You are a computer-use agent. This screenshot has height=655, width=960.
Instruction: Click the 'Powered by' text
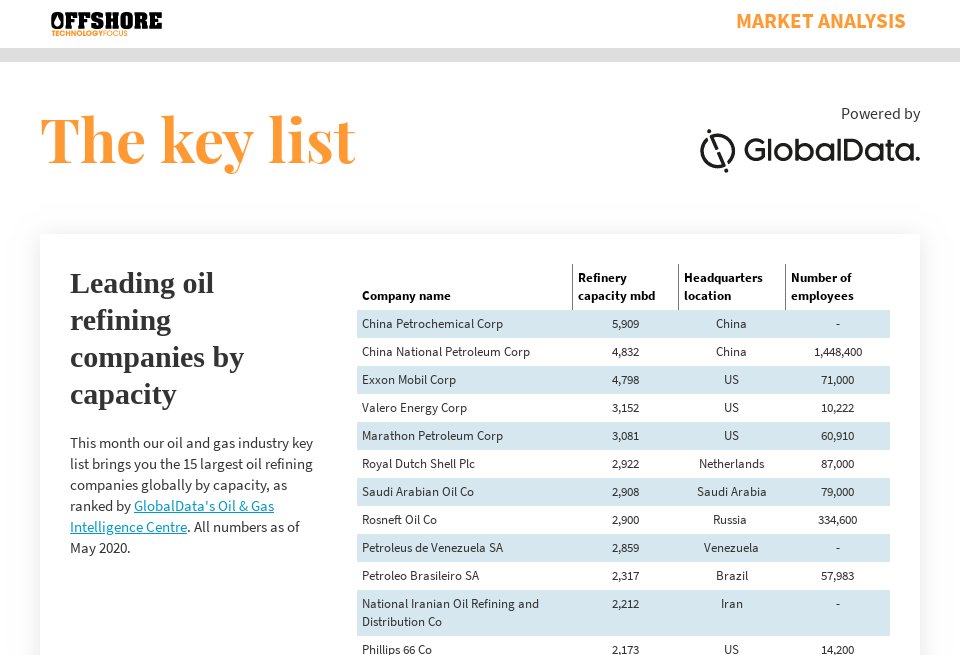[x=880, y=114]
